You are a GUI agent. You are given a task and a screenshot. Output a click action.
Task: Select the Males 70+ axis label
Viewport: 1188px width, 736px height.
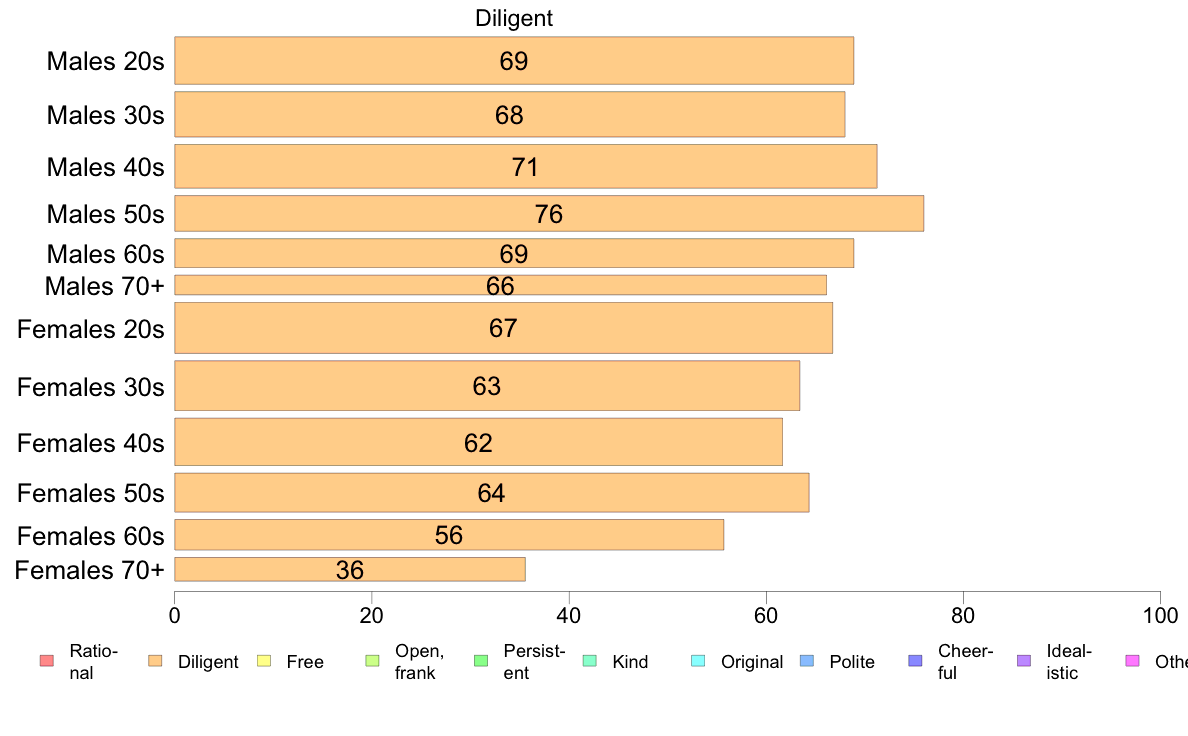105,287
